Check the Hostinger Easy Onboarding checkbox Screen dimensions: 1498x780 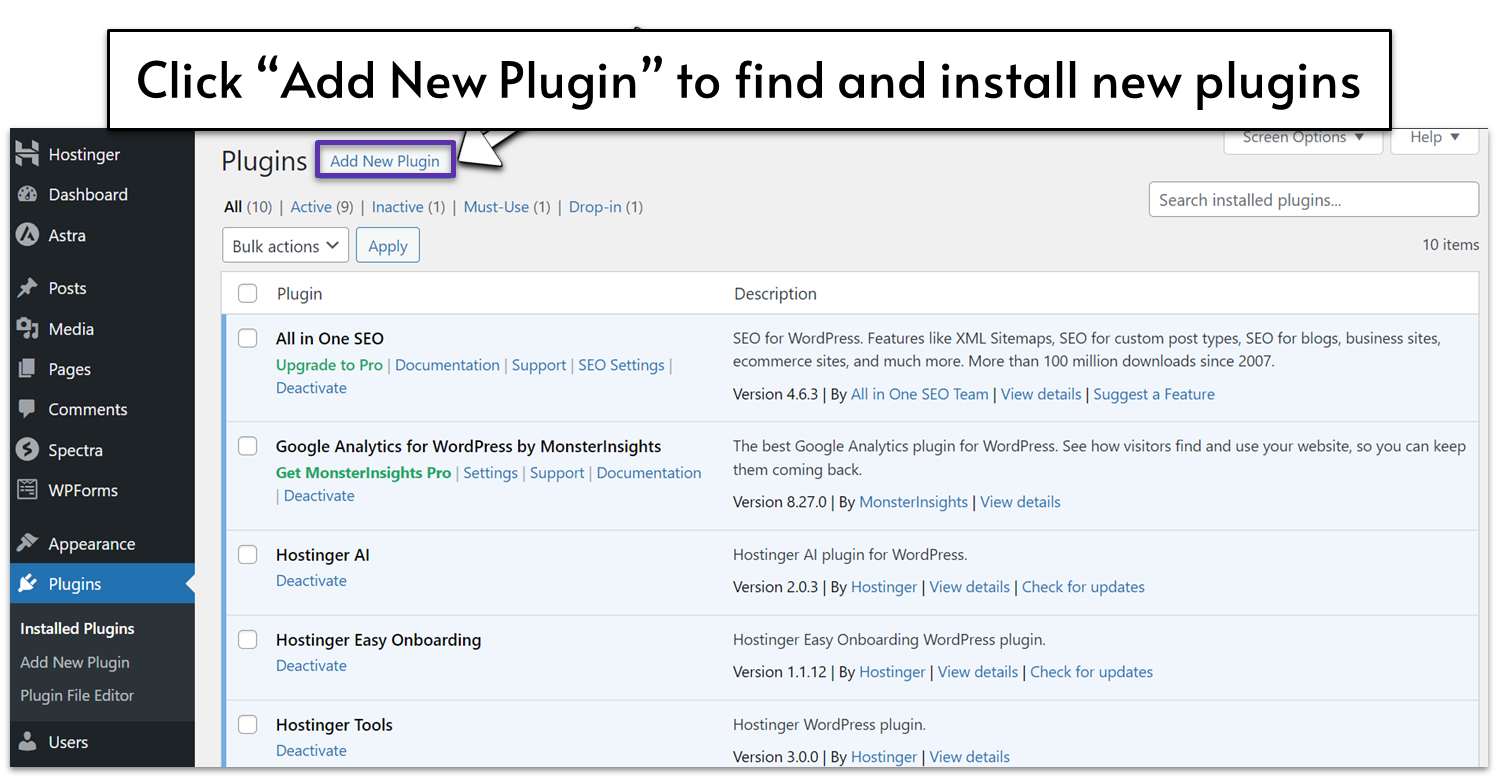coord(247,639)
